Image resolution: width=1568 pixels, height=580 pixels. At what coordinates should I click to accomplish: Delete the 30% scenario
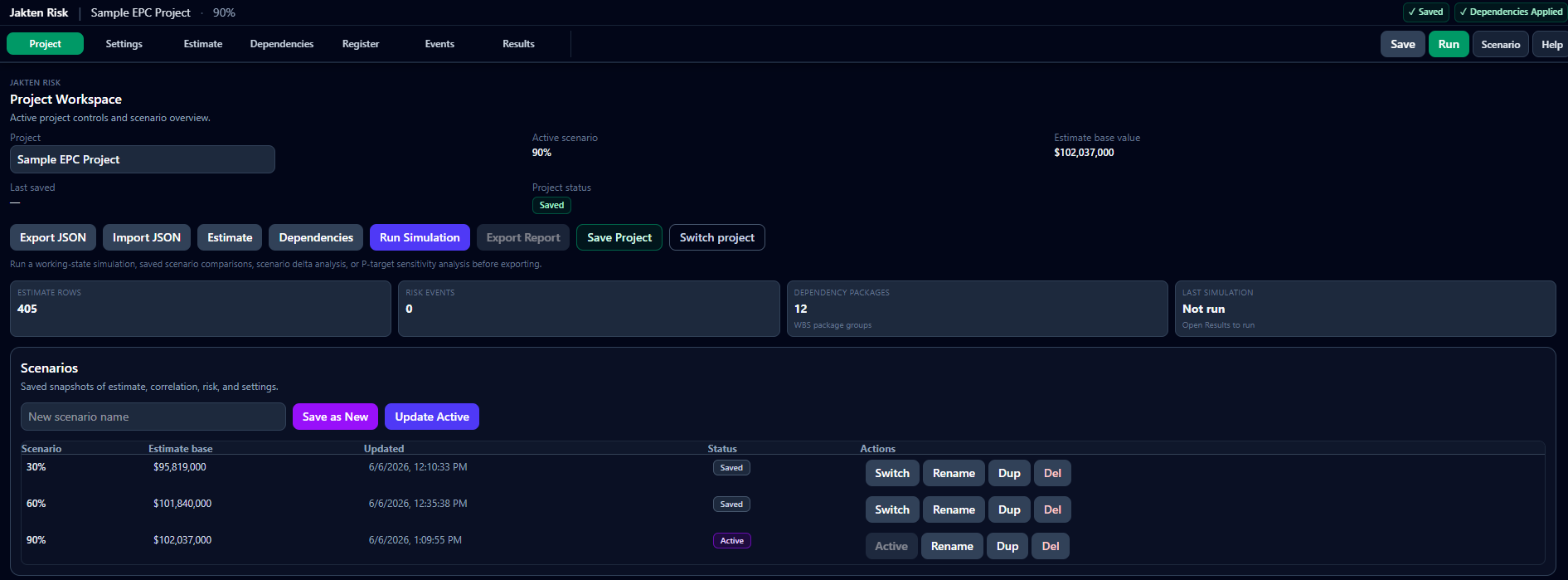click(1052, 473)
